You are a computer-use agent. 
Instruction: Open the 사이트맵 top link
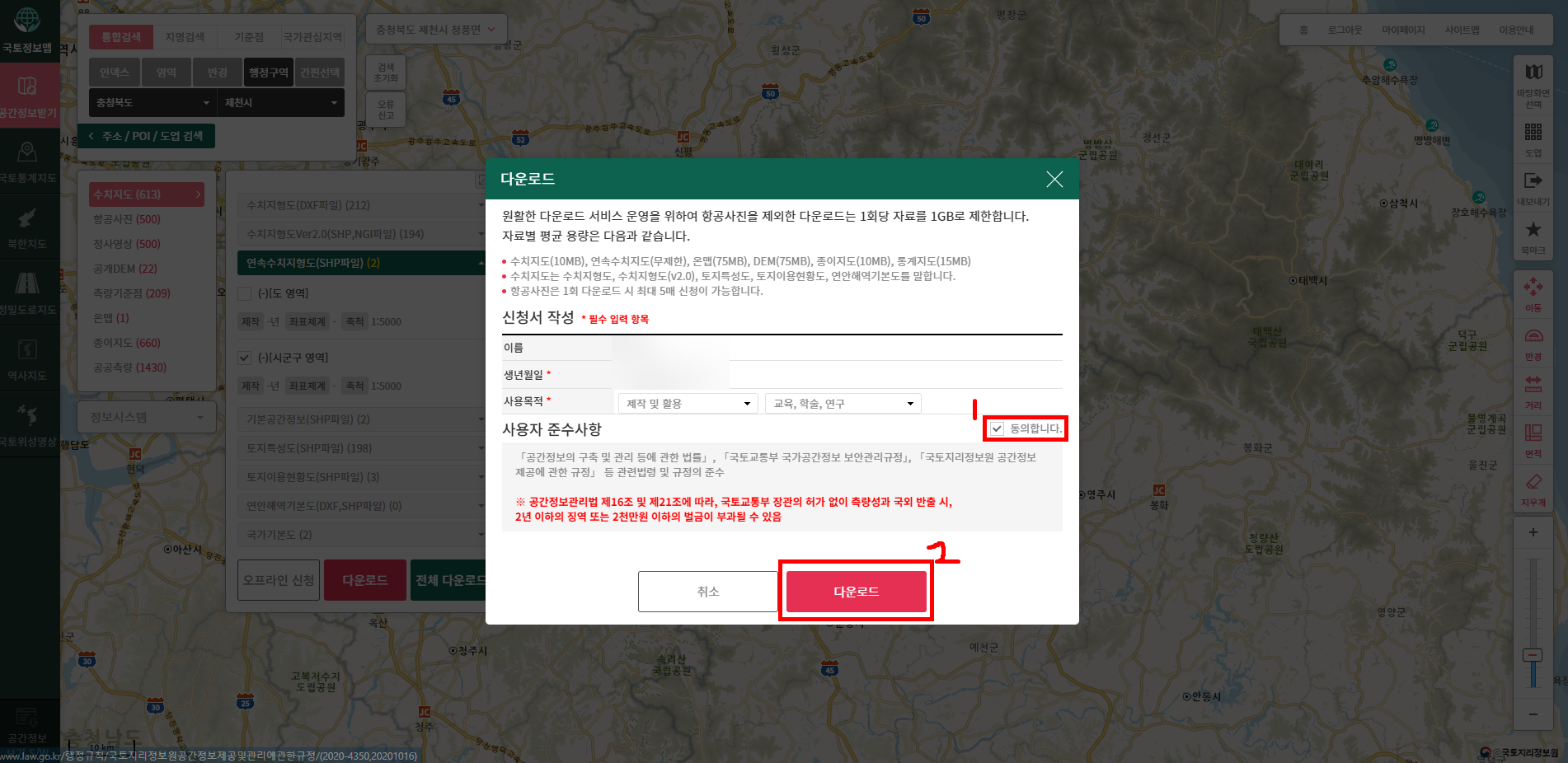point(1462,30)
